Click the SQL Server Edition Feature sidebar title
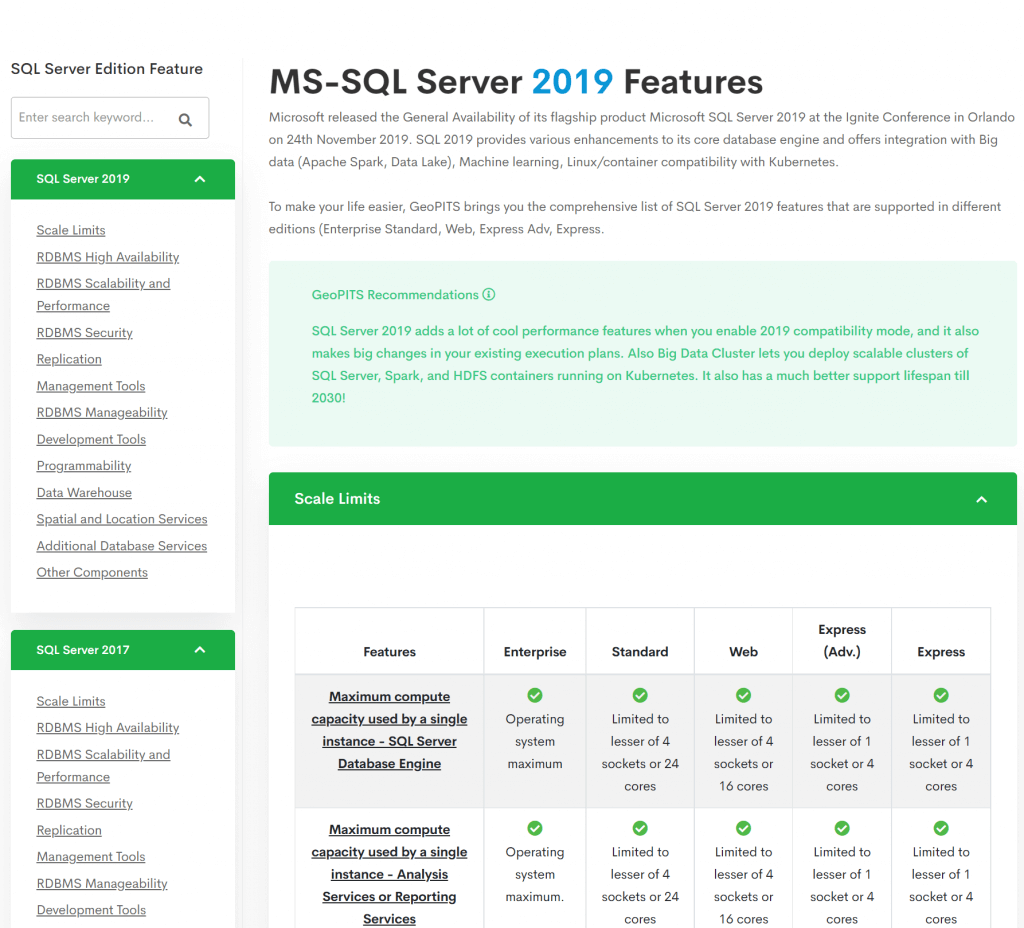This screenshot has width=1024, height=928. click(x=106, y=69)
